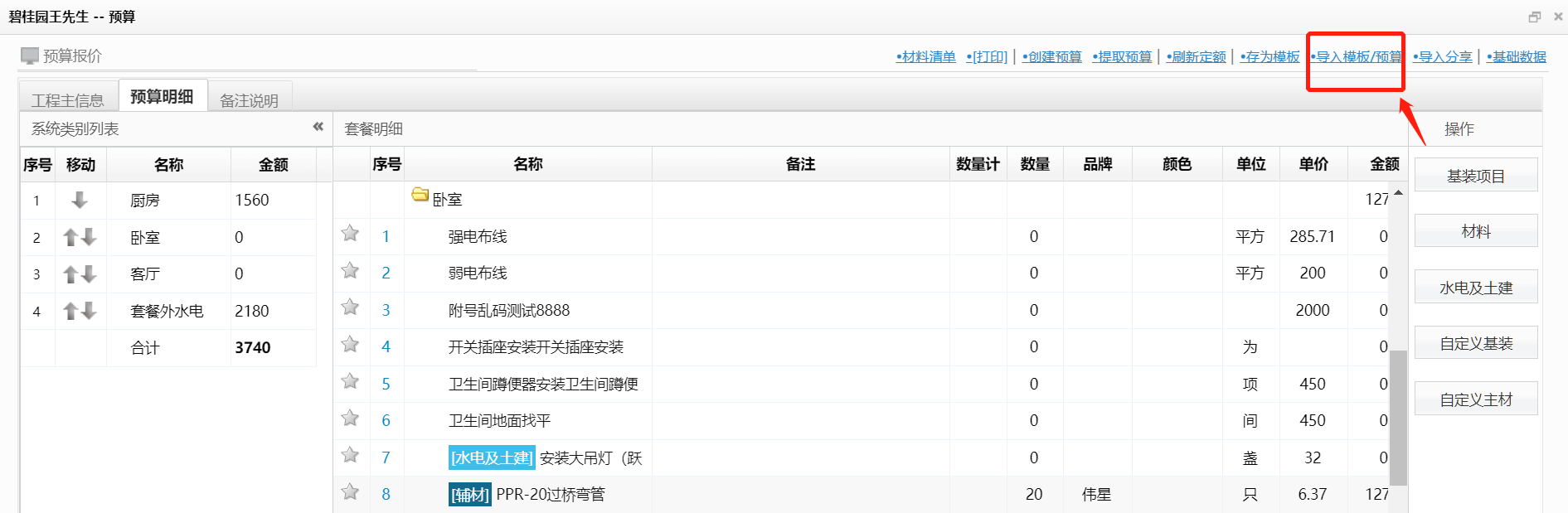Open the 备注说明 tab
The width and height of the screenshot is (1568, 513).
249,100
